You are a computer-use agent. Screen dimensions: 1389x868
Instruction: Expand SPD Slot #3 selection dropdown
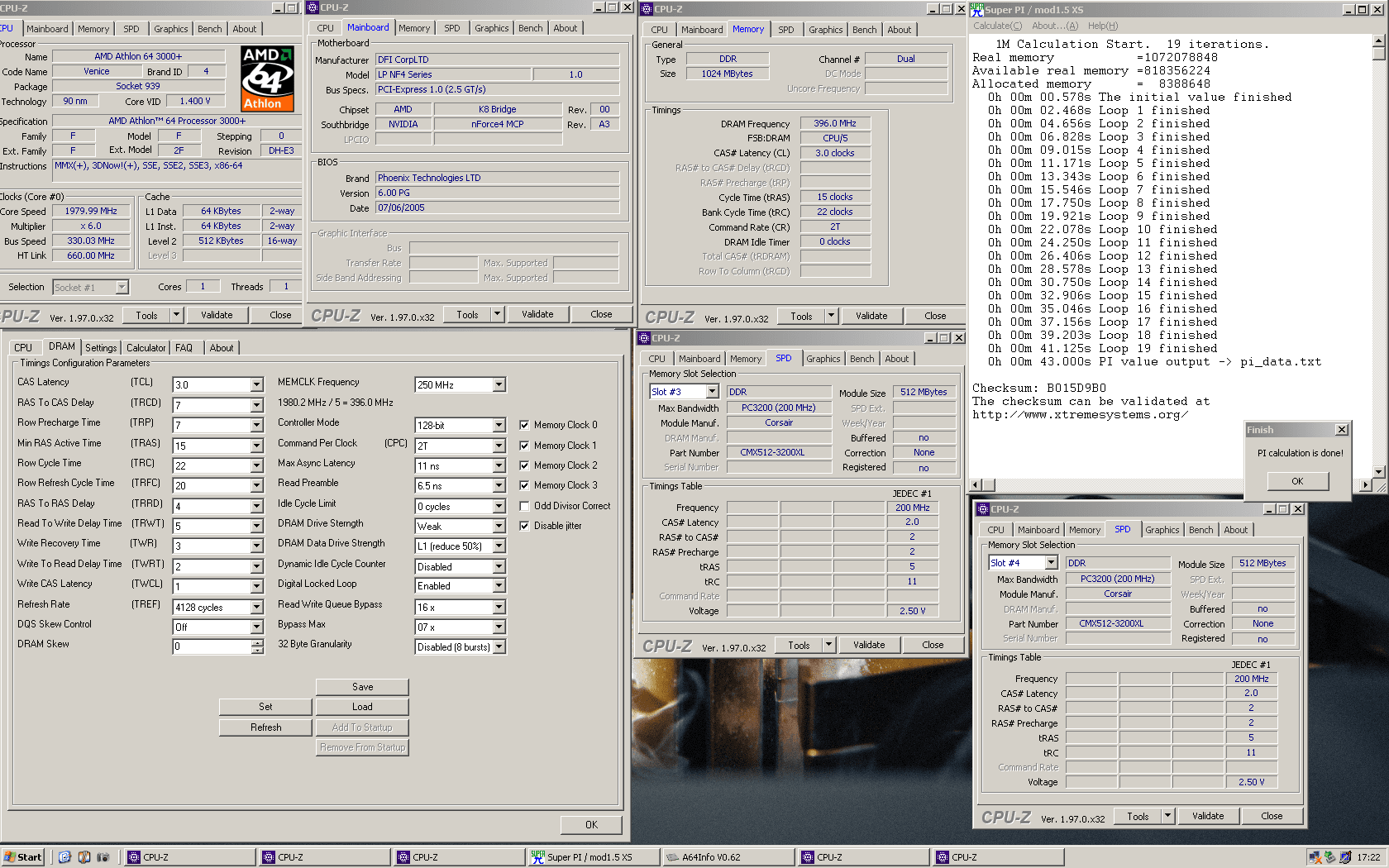pyautogui.click(x=712, y=392)
